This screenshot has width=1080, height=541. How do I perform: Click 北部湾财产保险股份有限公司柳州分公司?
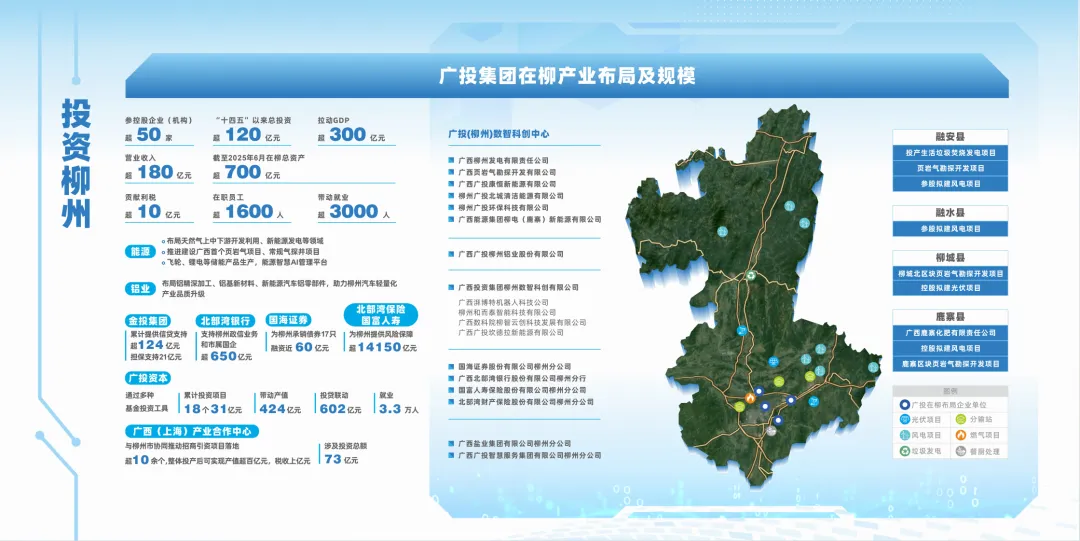point(526,402)
